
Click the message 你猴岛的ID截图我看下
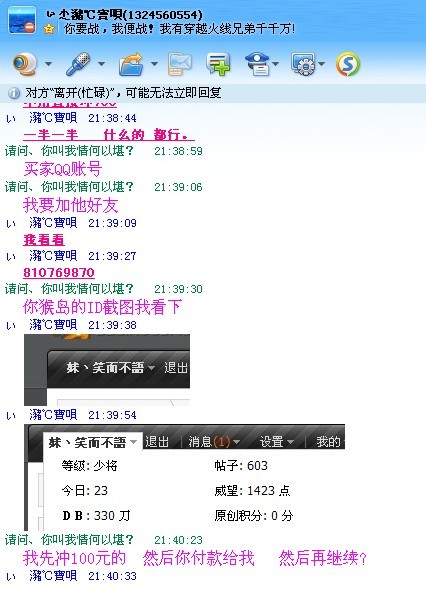click(103, 307)
